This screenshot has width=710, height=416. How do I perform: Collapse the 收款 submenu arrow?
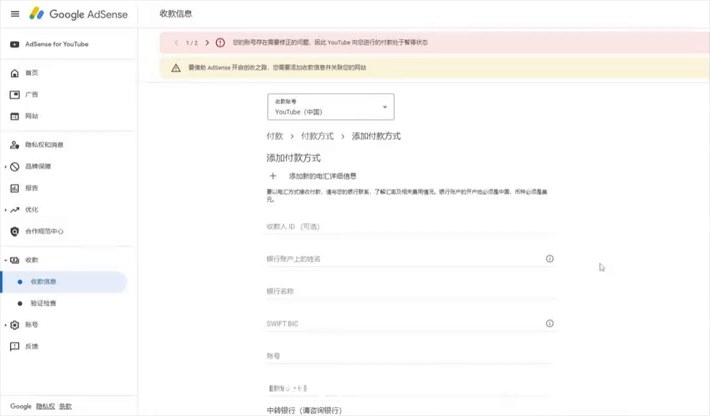pyautogui.click(x=5, y=260)
